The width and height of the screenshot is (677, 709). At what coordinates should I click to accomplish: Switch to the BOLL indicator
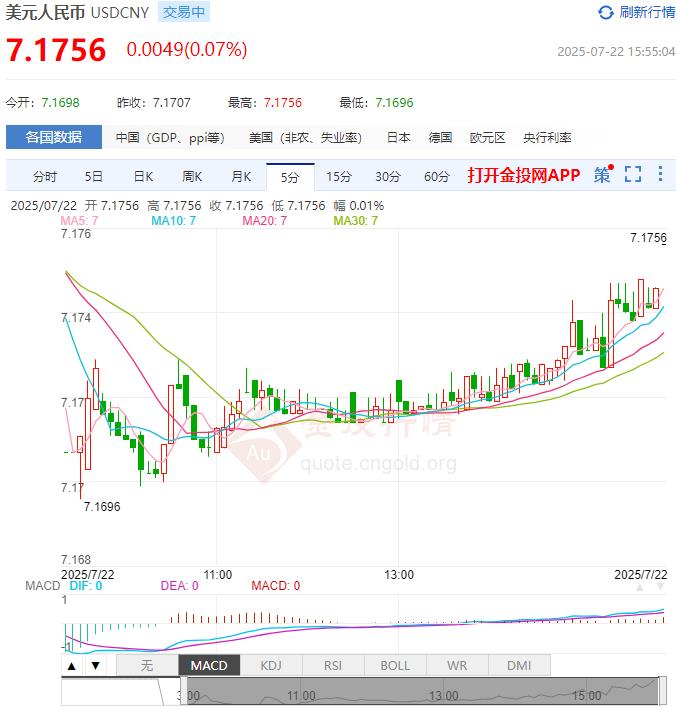(395, 666)
